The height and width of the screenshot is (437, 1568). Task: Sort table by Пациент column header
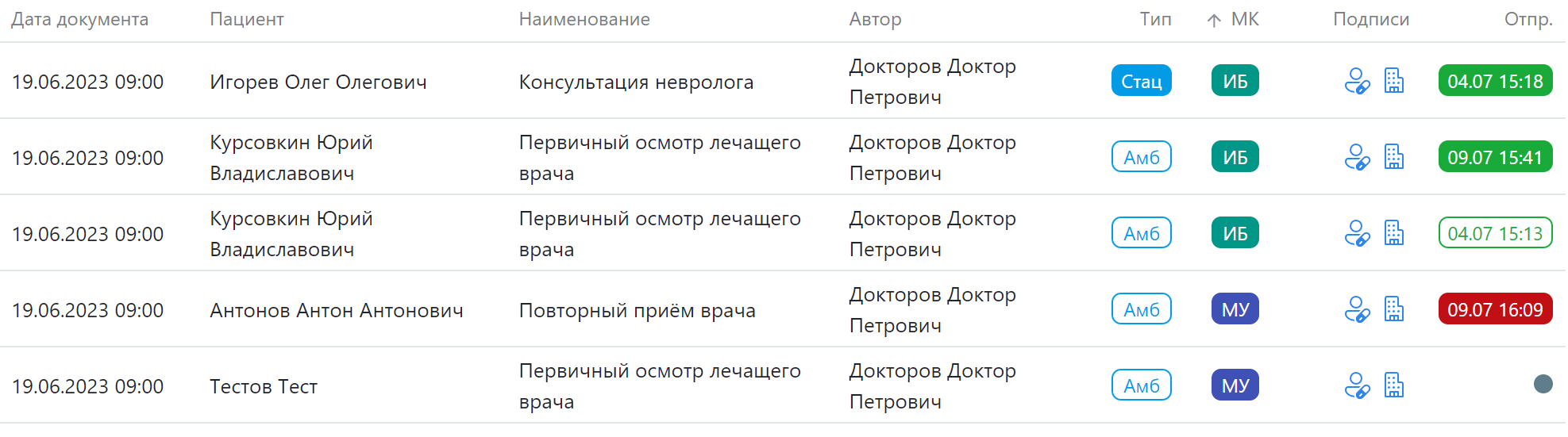[246, 20]
